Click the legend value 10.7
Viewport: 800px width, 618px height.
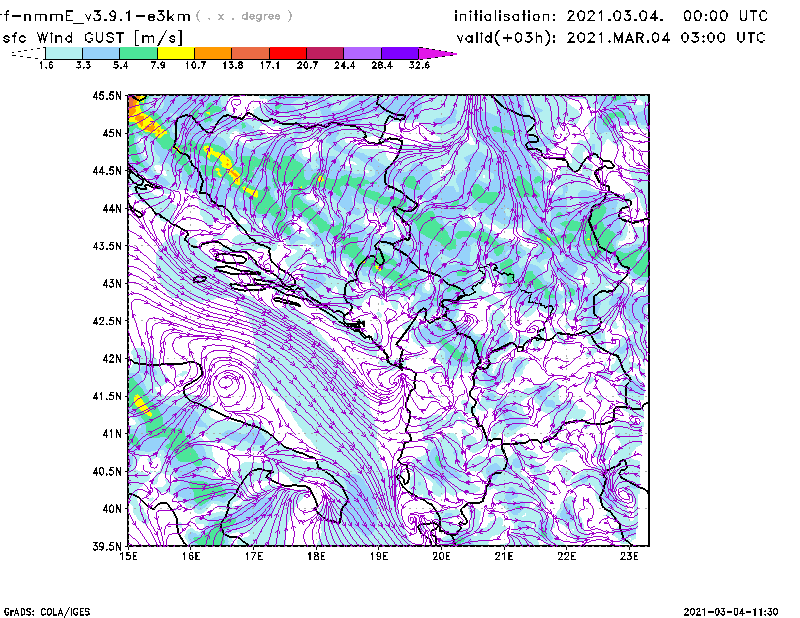(x=195, y=65)
